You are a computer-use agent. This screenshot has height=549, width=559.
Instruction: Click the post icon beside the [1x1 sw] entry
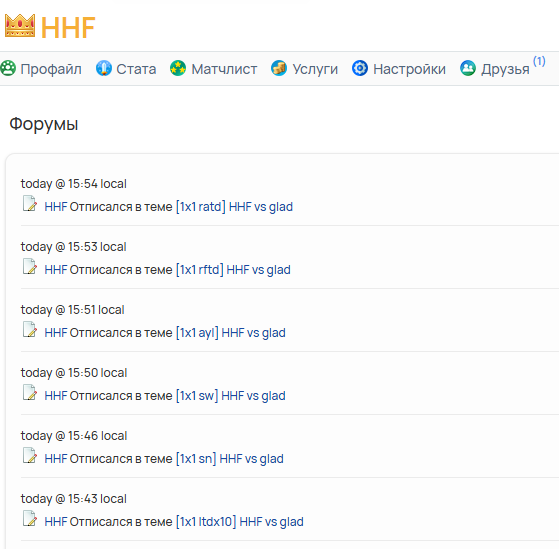click(x=30, y=393)
